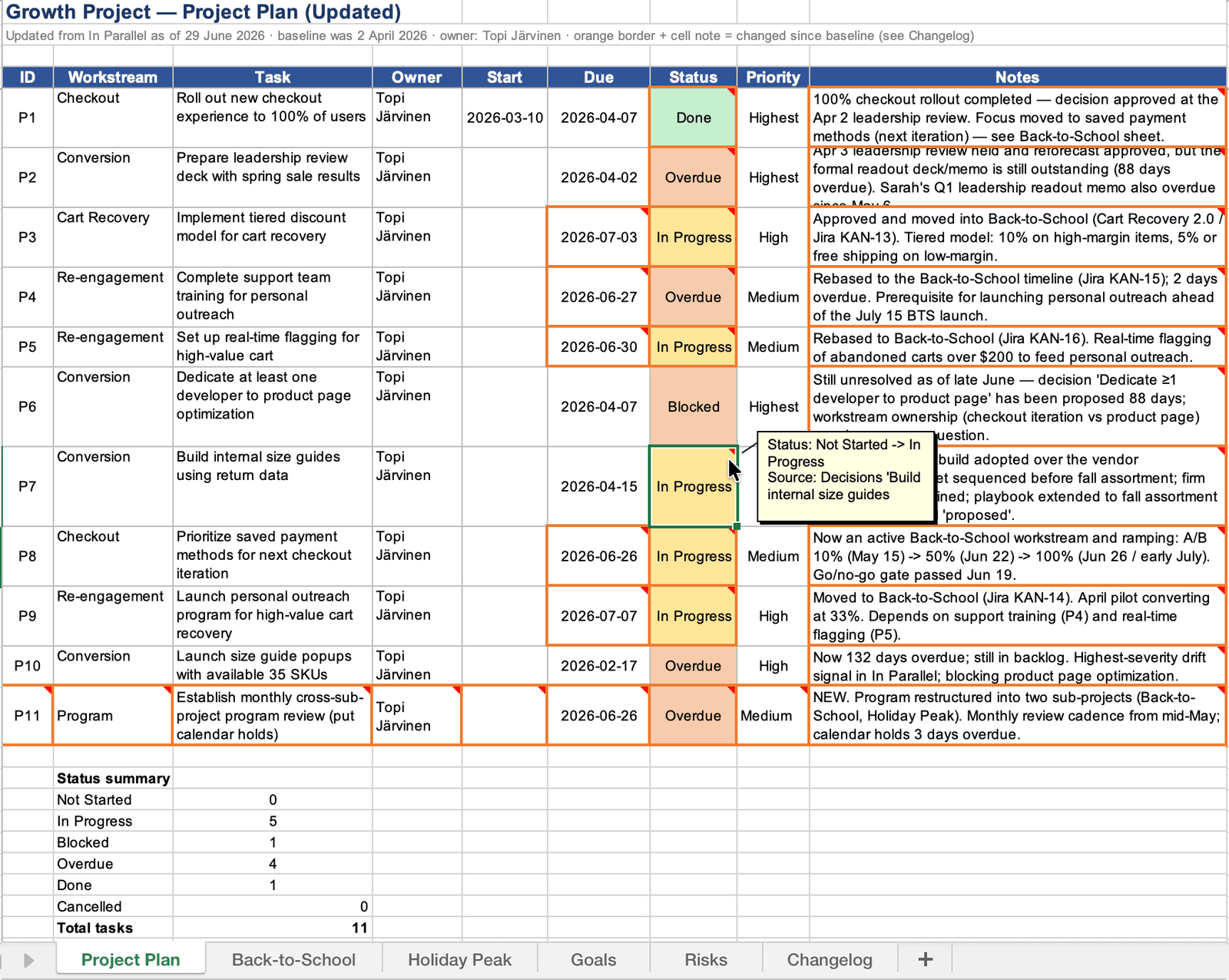1229x980 pixels.
Task: Click P9 priority cell showing High
Action: (773, 616)
